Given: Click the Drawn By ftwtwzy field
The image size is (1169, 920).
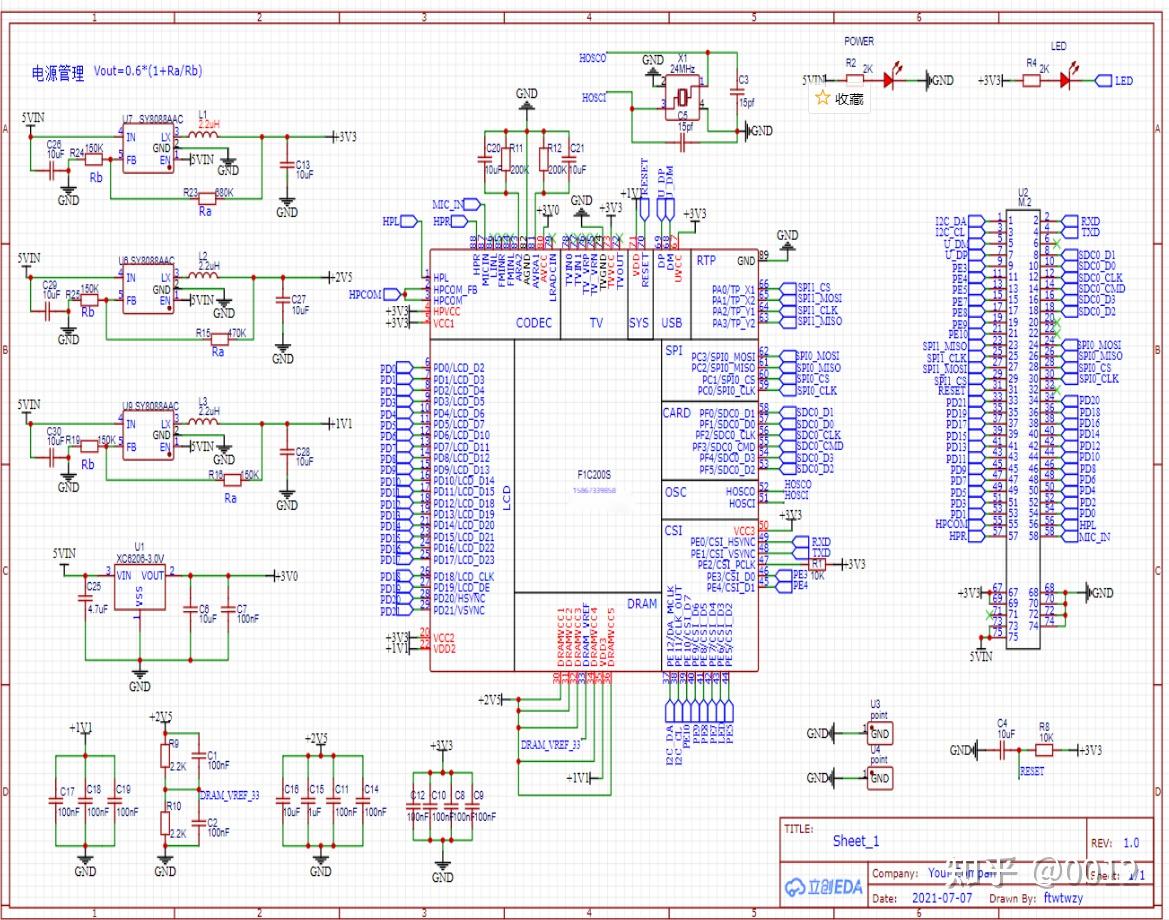Looking at the screenshot, I should [1036, 898].
